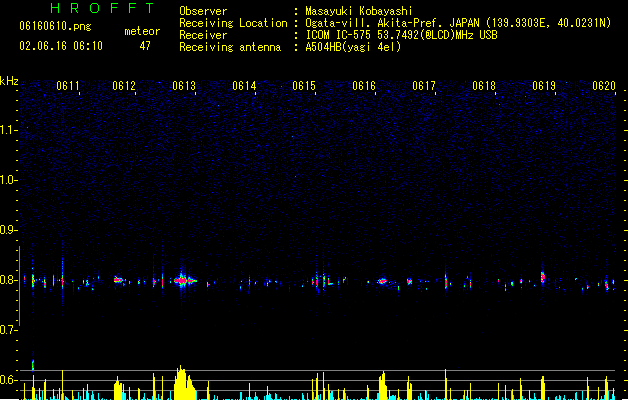
Task: Click the bright echo just before 0619
Action: tap(543, 277)
